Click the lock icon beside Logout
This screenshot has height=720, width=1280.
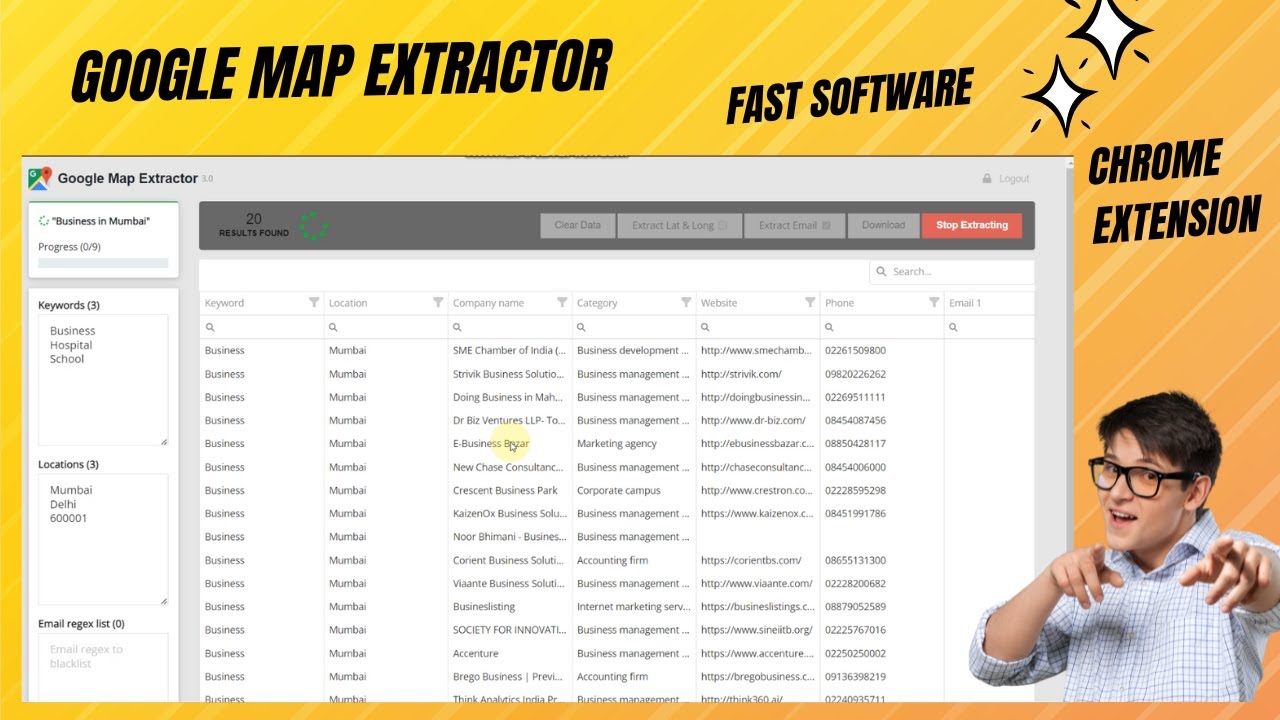point(988,178)
